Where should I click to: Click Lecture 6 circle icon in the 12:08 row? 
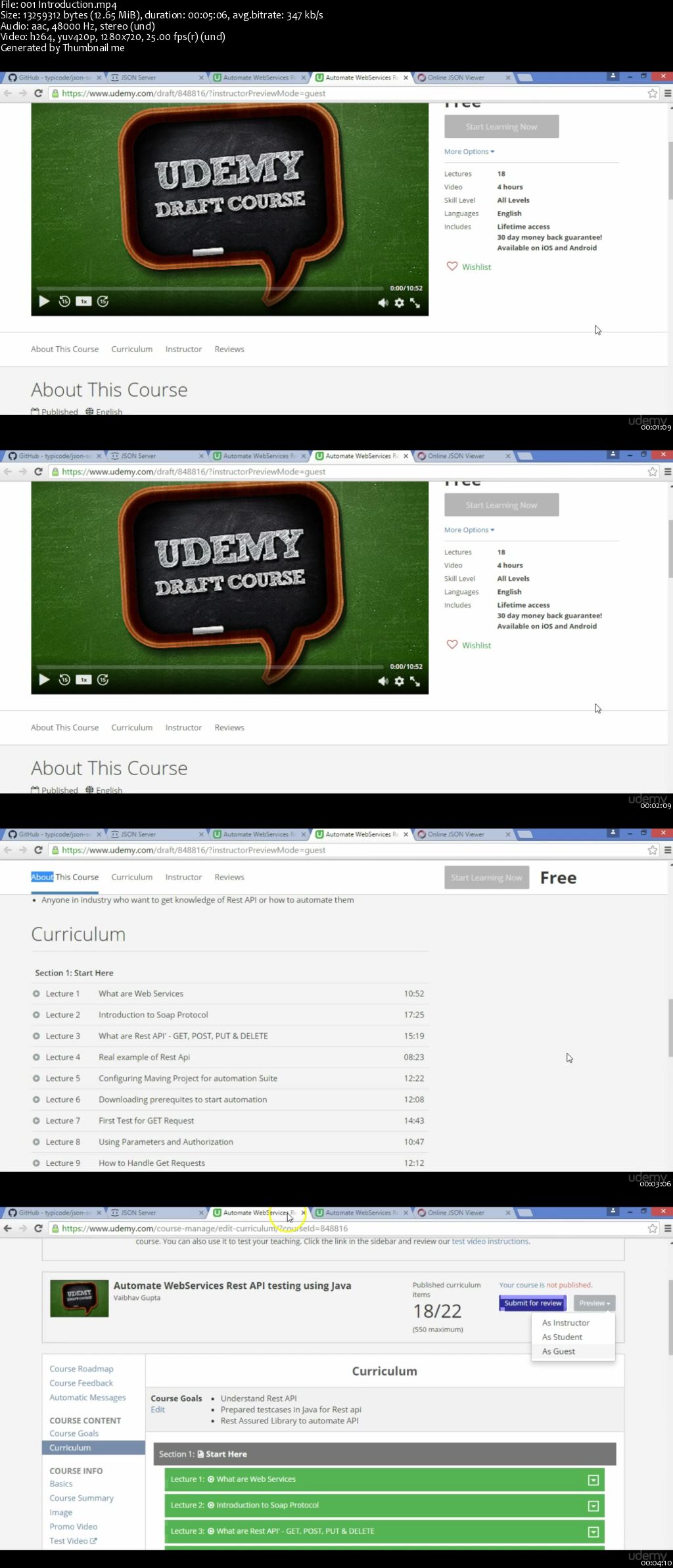pos(36,1100)
